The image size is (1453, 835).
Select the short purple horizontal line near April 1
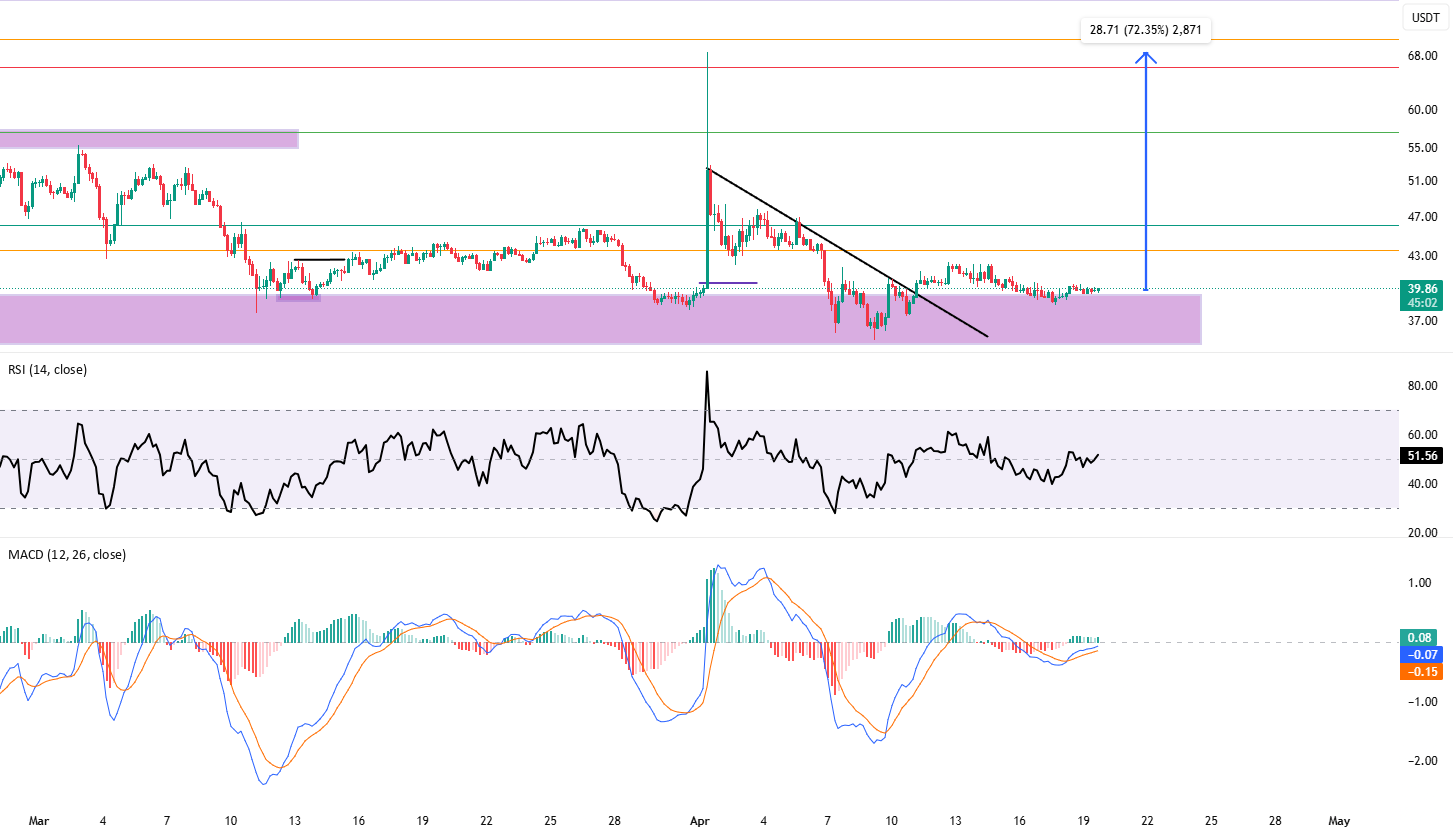coord(732,283)
